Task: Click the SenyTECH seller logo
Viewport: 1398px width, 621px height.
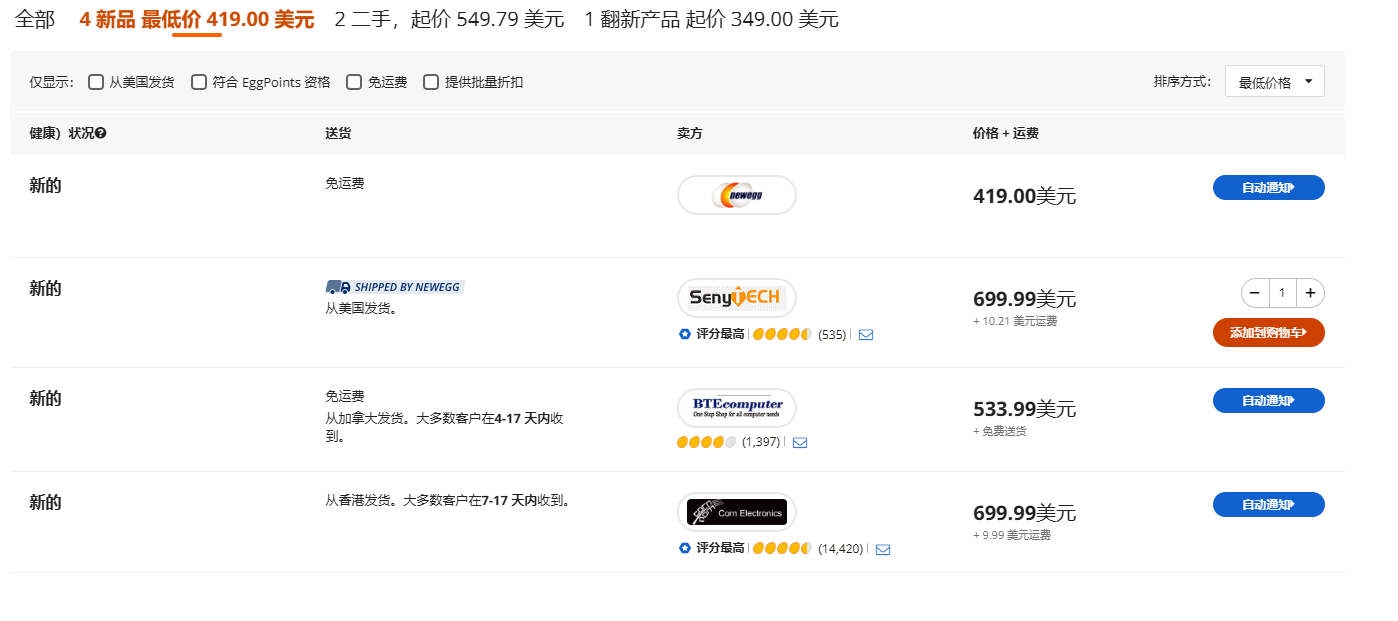Action: coord(737,297)
